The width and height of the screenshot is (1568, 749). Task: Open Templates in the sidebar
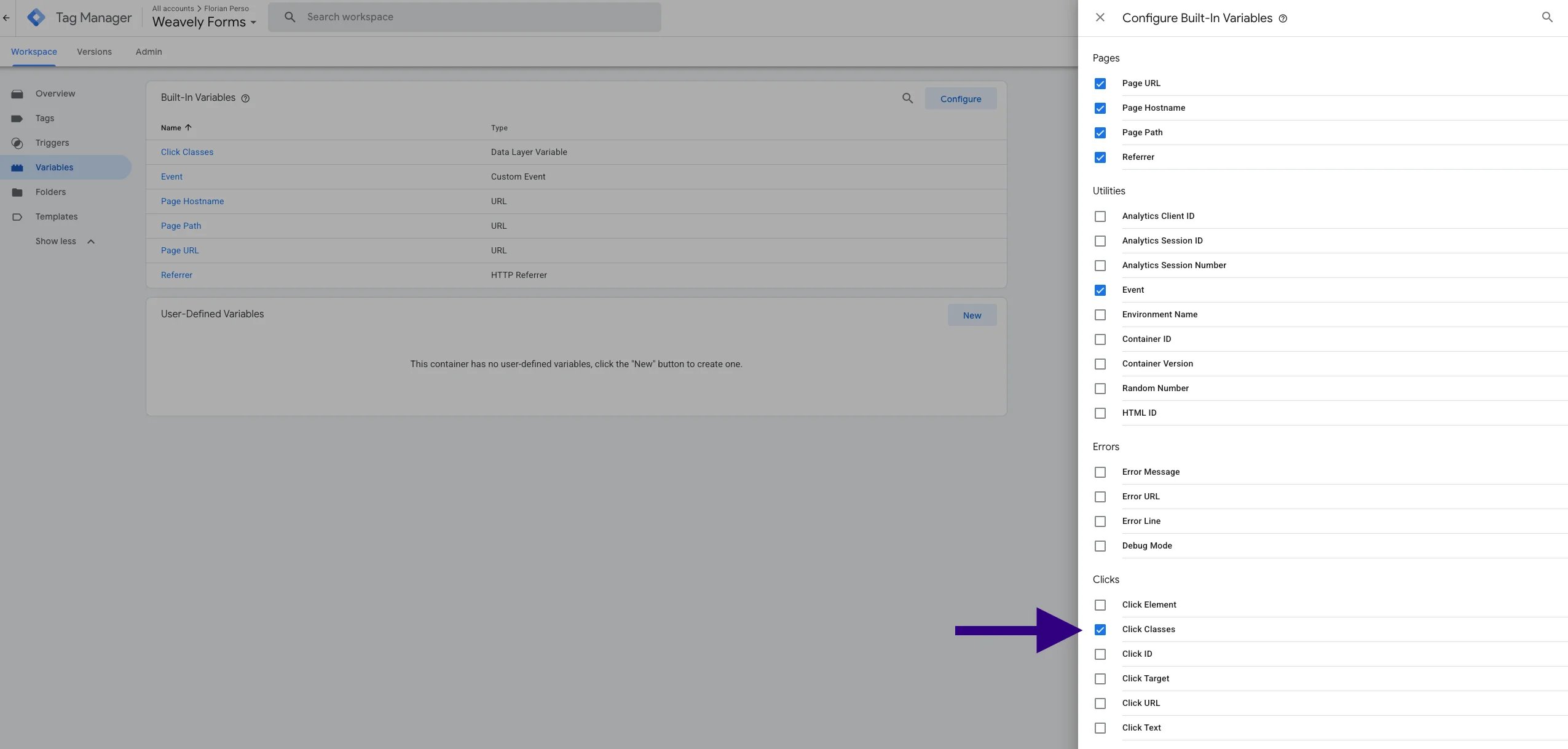57,216
